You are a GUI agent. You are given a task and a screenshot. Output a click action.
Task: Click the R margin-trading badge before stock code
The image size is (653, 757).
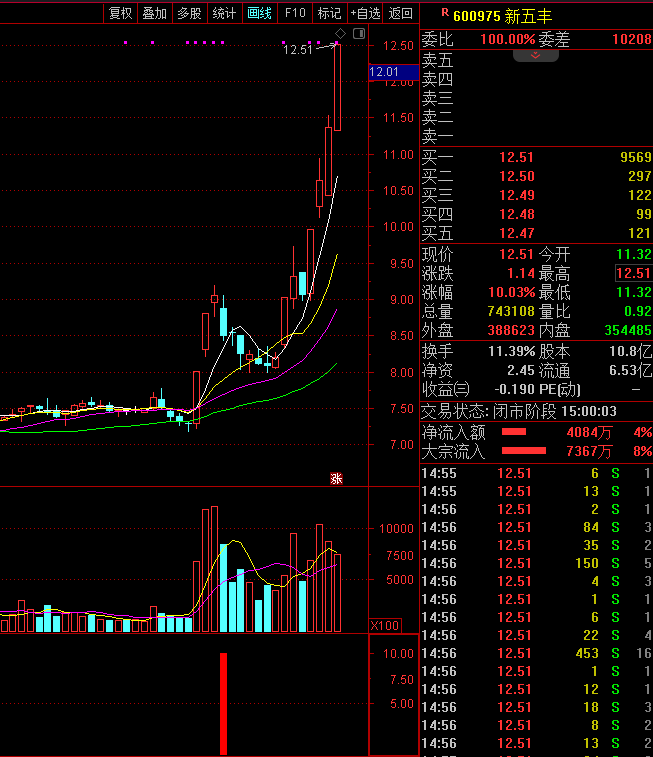click(x=445, y=14)
